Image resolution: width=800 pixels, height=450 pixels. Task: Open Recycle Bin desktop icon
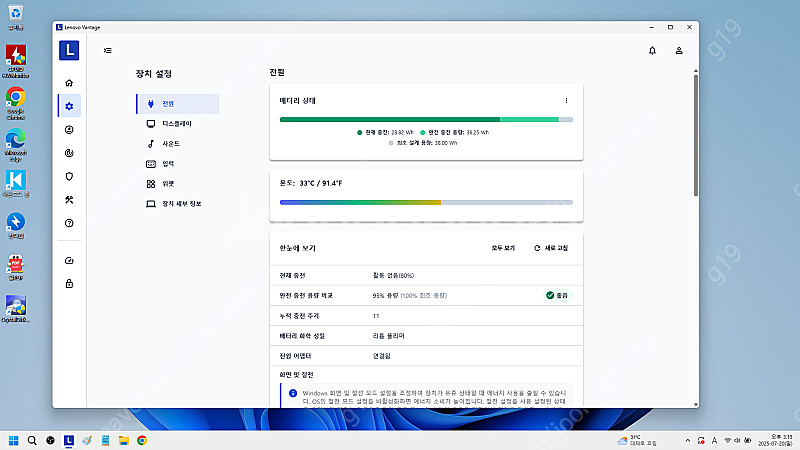(16, 17)
